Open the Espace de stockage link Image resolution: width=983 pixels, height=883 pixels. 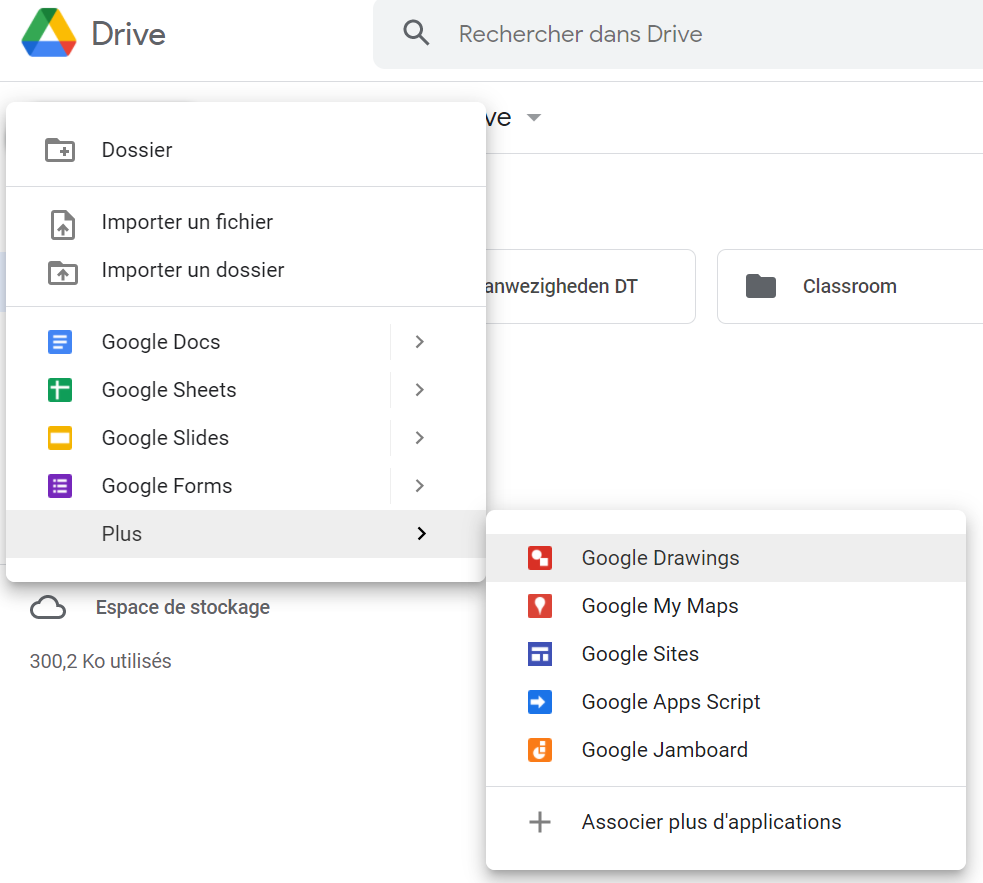(182, 608)
